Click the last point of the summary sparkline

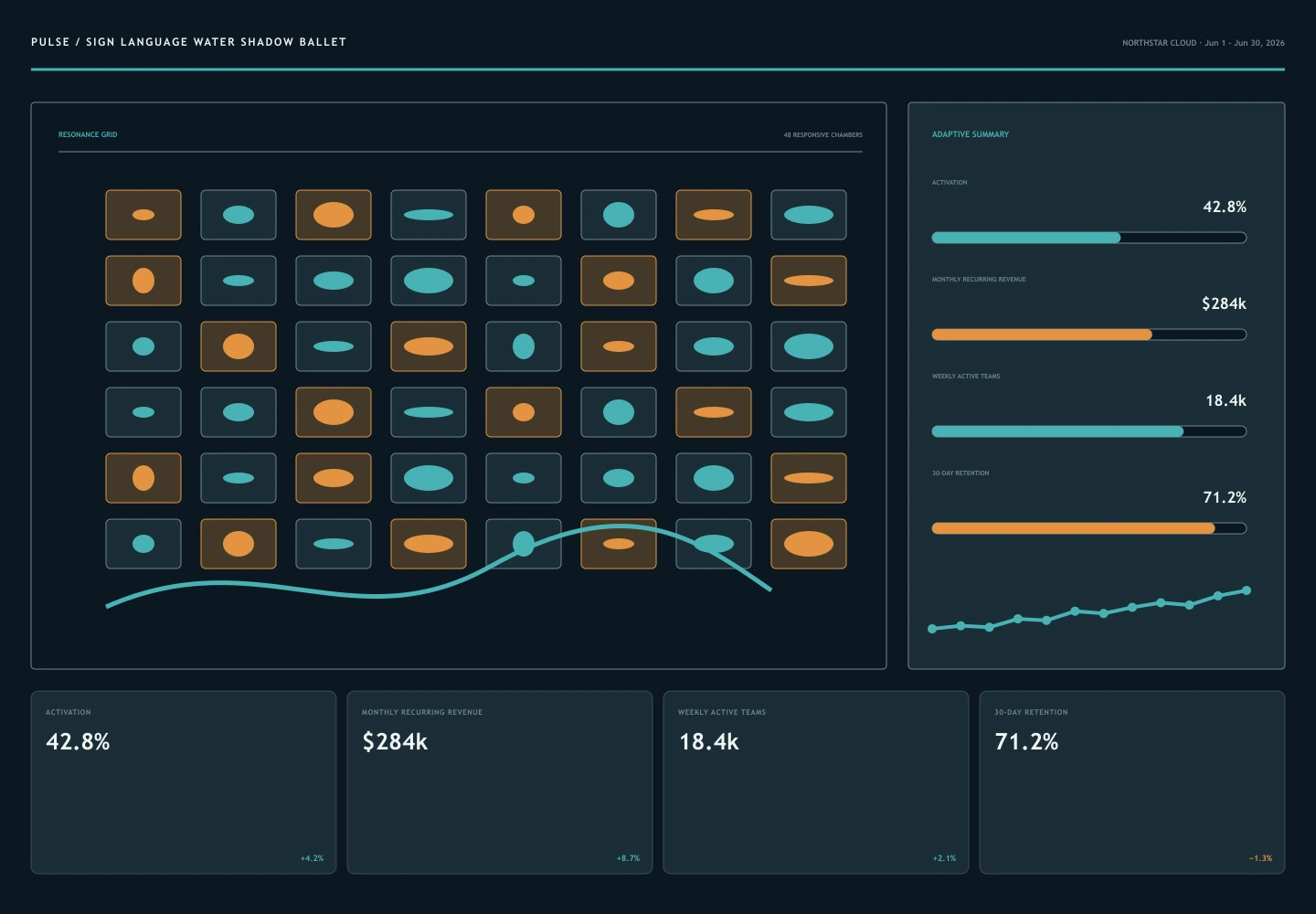click(x=1247, y=590)
